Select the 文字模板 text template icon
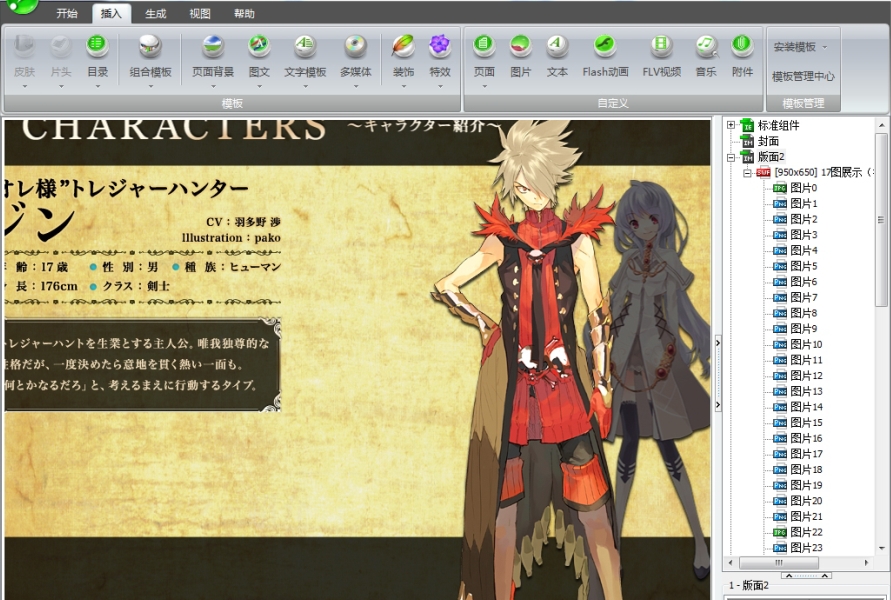 coord(305,46)
